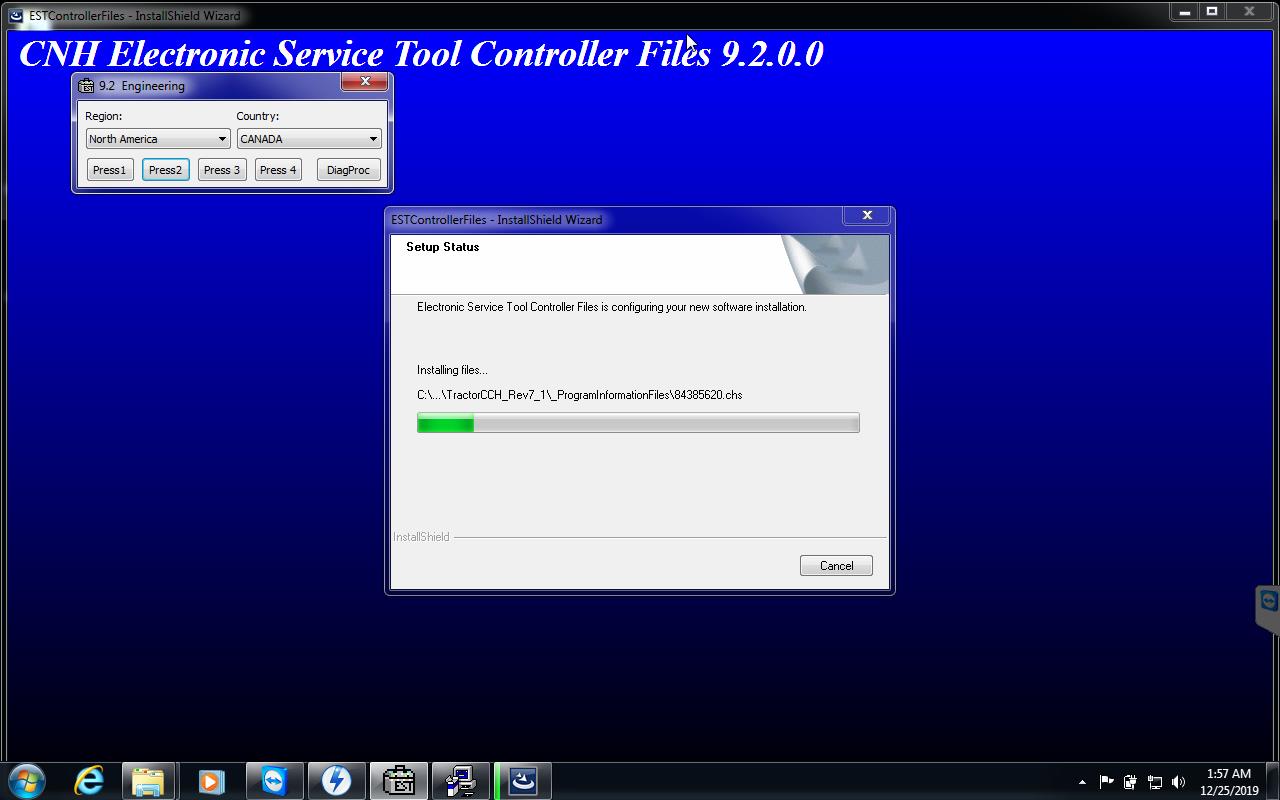Open the Country dropdown showing CANADA

point(309,139)
